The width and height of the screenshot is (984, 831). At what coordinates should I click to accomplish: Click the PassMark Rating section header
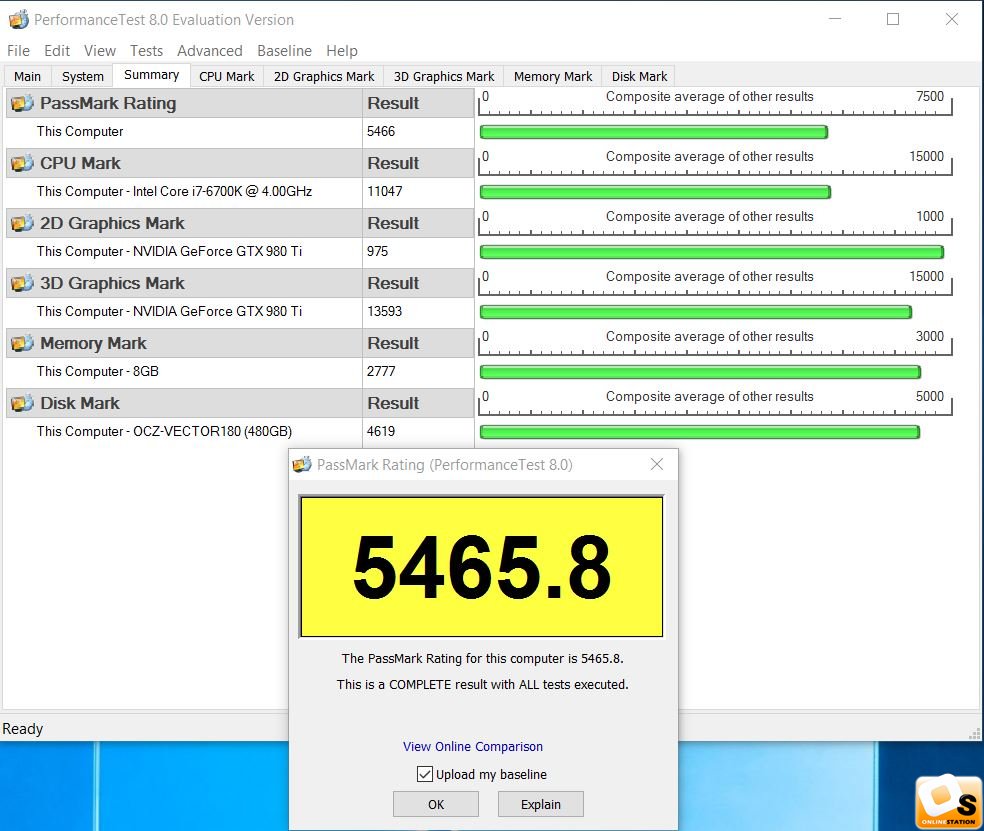pos(184,103)
